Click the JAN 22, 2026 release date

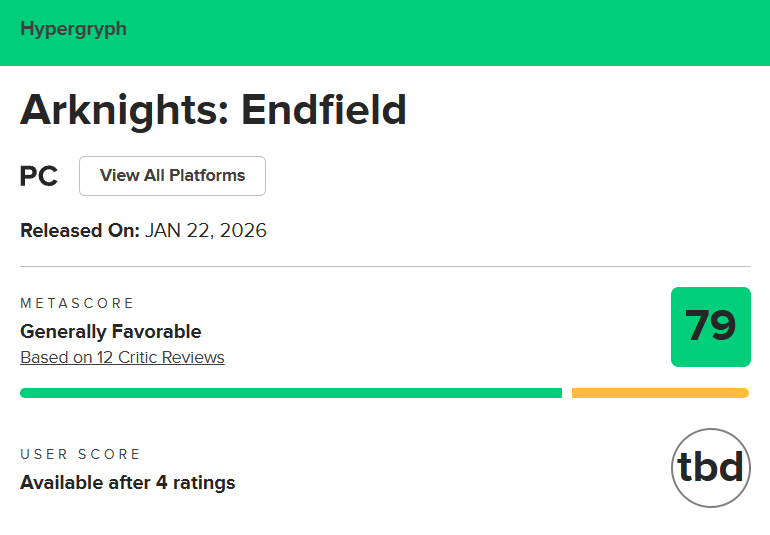[x=206, y=231]
